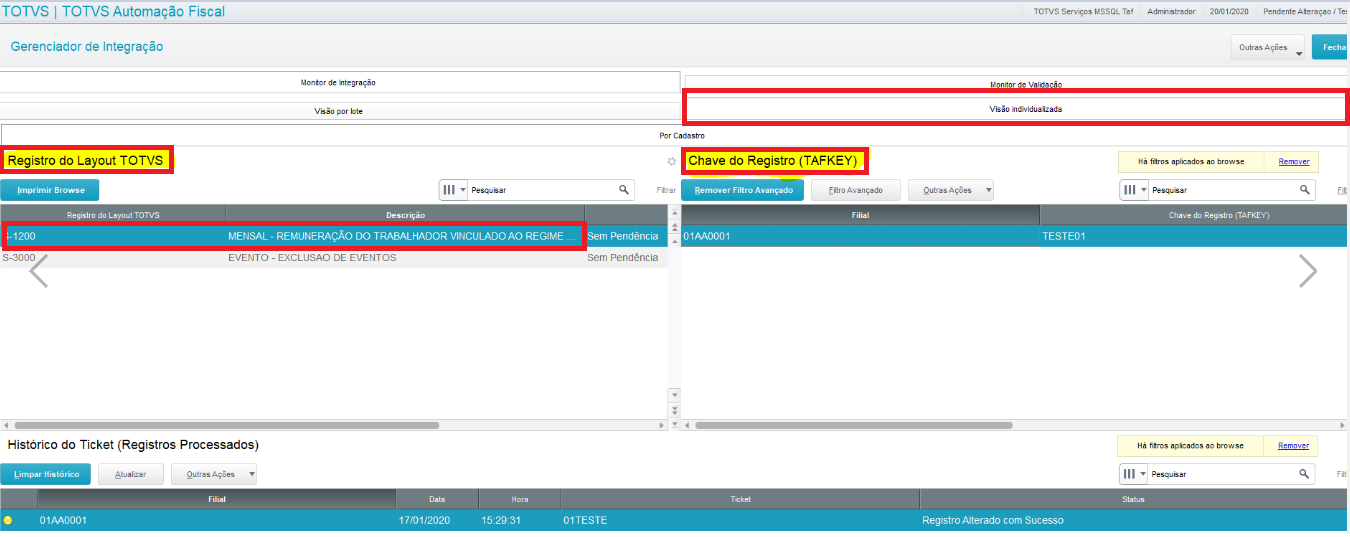Click the Fechar button in the header
The height and width of the screenshot is (537, 1350).
point(1331,47)
